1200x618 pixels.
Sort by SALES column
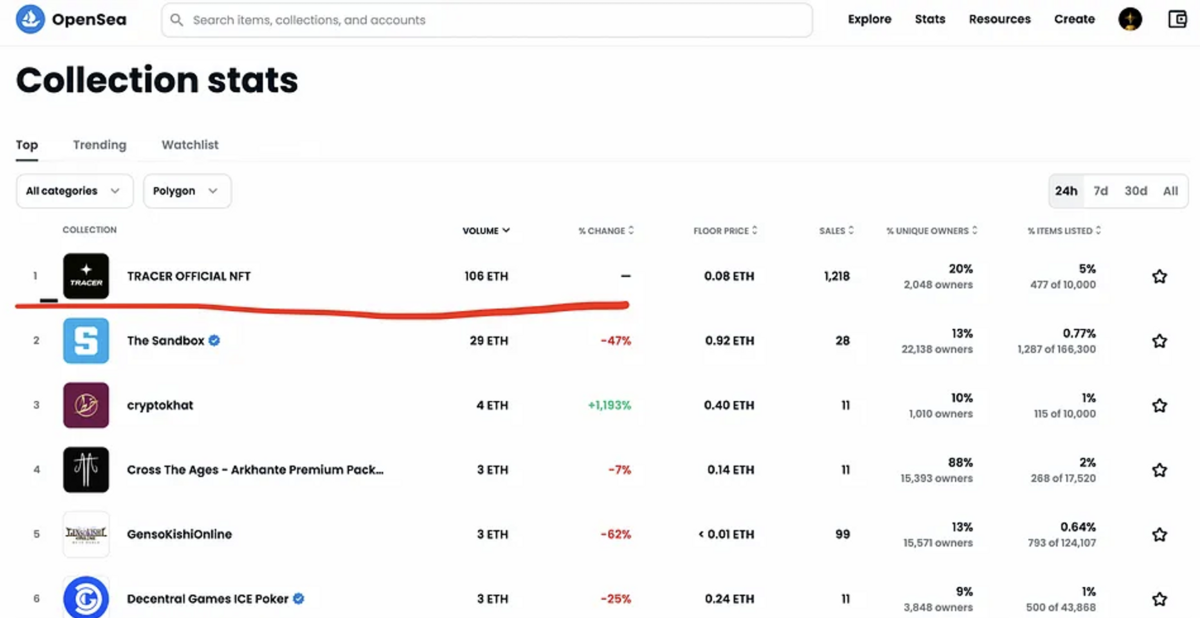coord(837,231)
